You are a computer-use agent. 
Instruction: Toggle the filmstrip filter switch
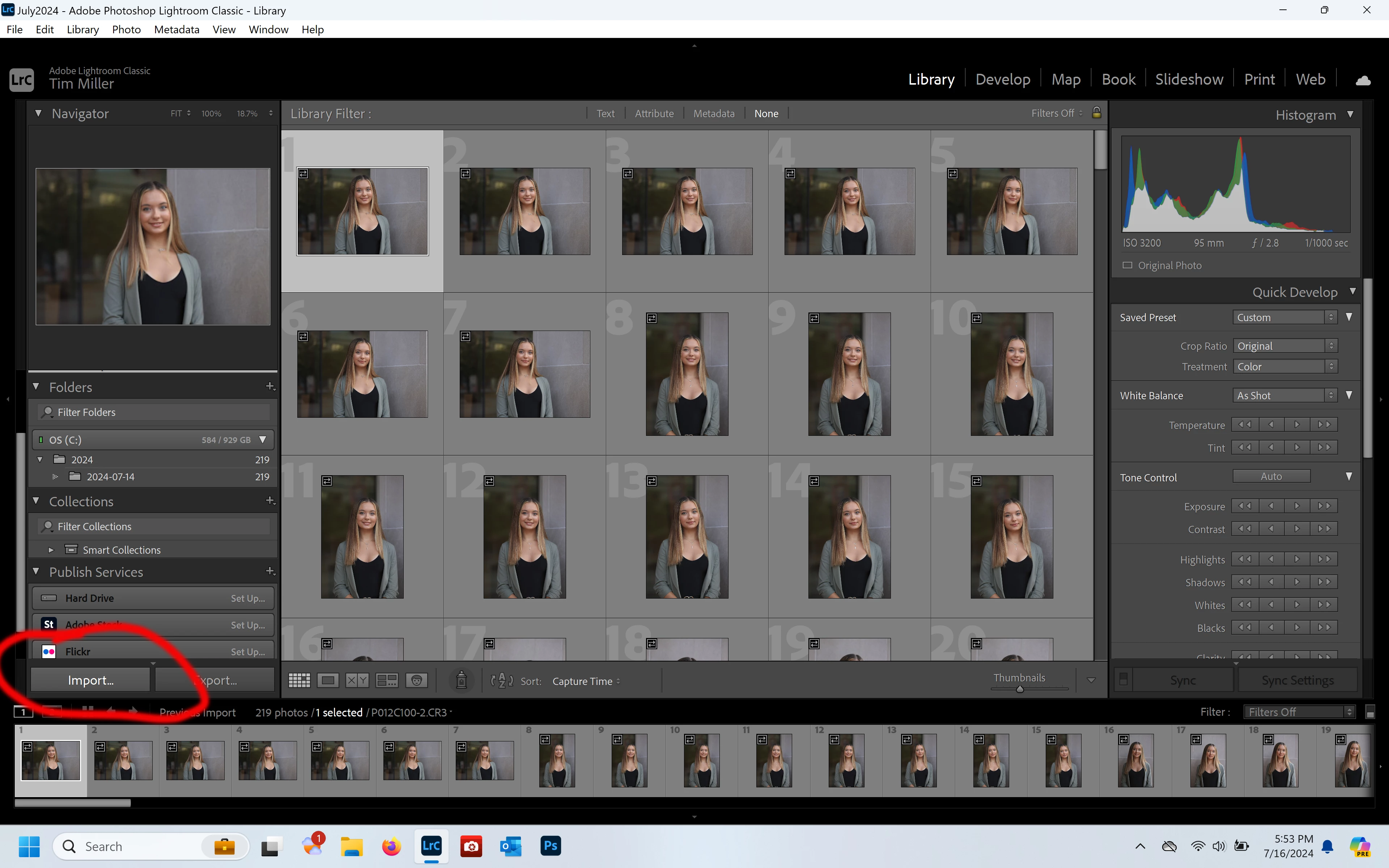[x=1370, y=712]
